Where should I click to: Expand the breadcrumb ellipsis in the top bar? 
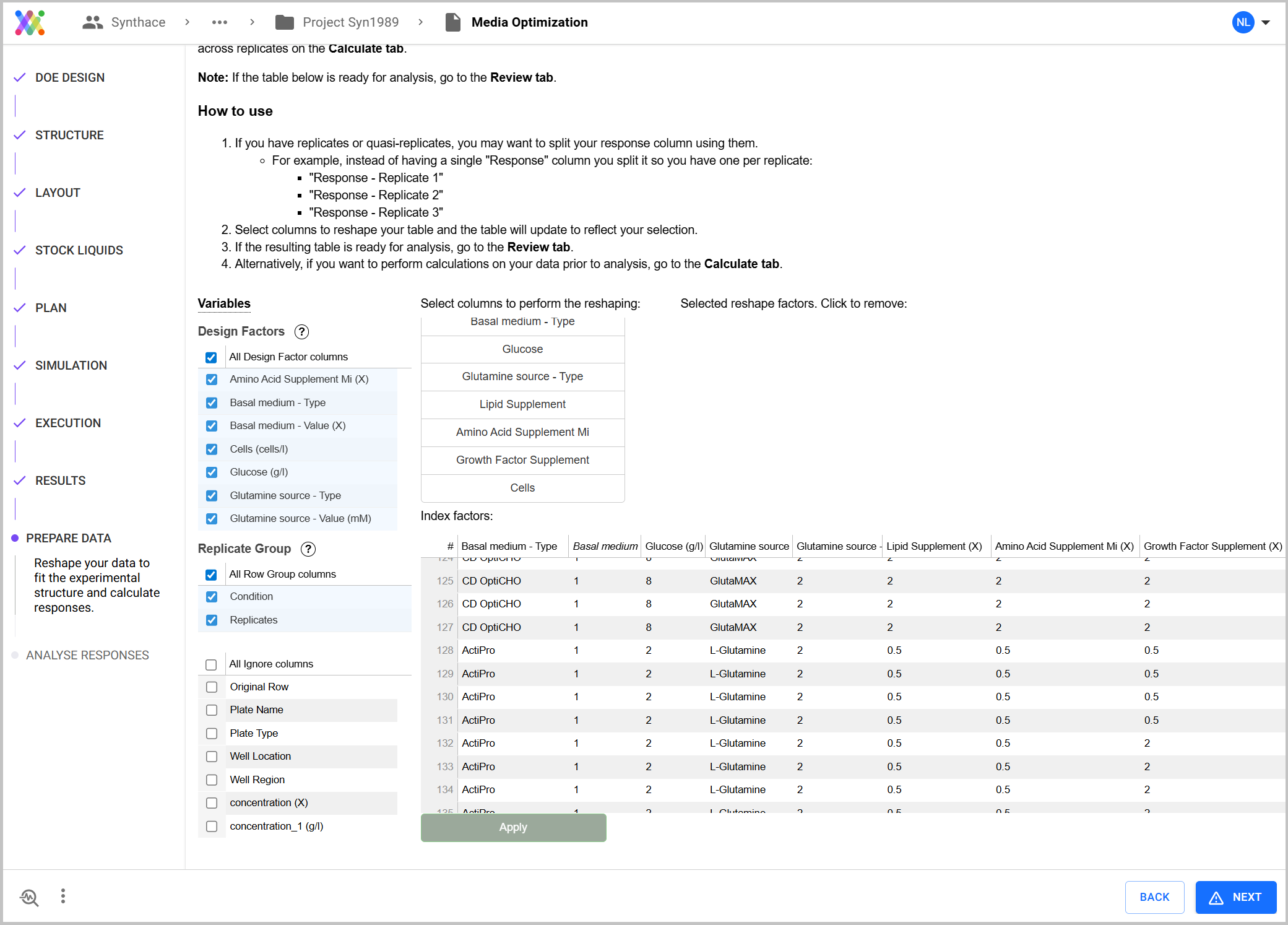[x=220, y=22]
